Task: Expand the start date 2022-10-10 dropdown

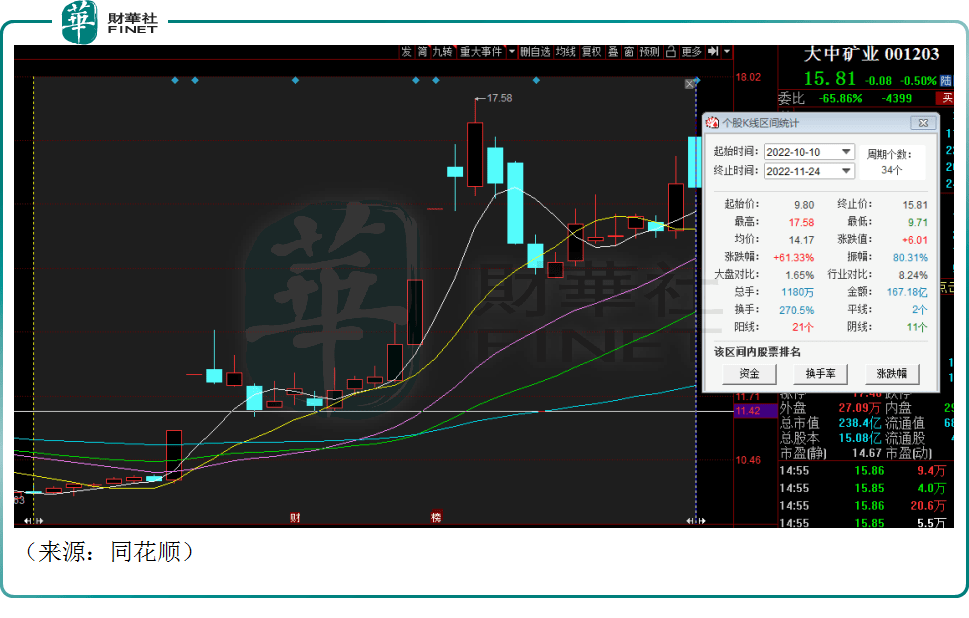Action: click(846, 152)
